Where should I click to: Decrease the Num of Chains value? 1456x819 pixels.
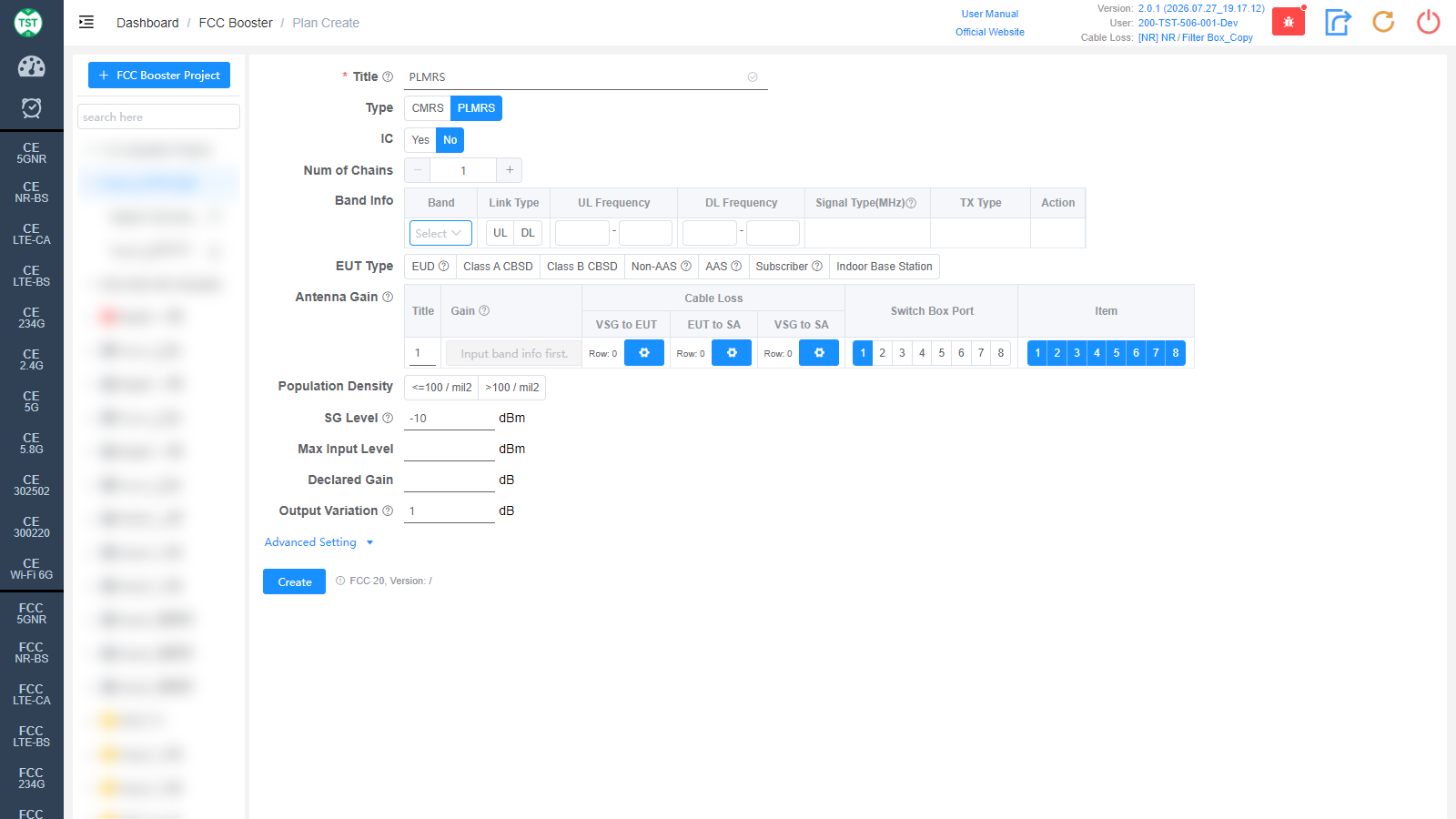point(418,170)
